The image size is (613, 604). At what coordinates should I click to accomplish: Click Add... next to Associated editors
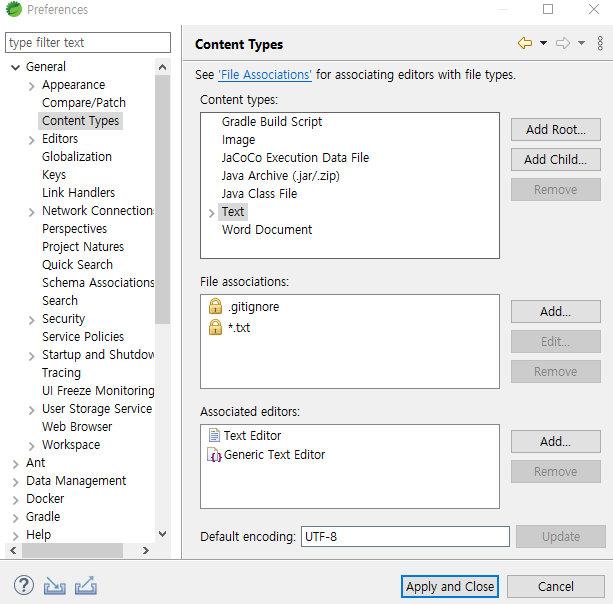click(556, 441)
